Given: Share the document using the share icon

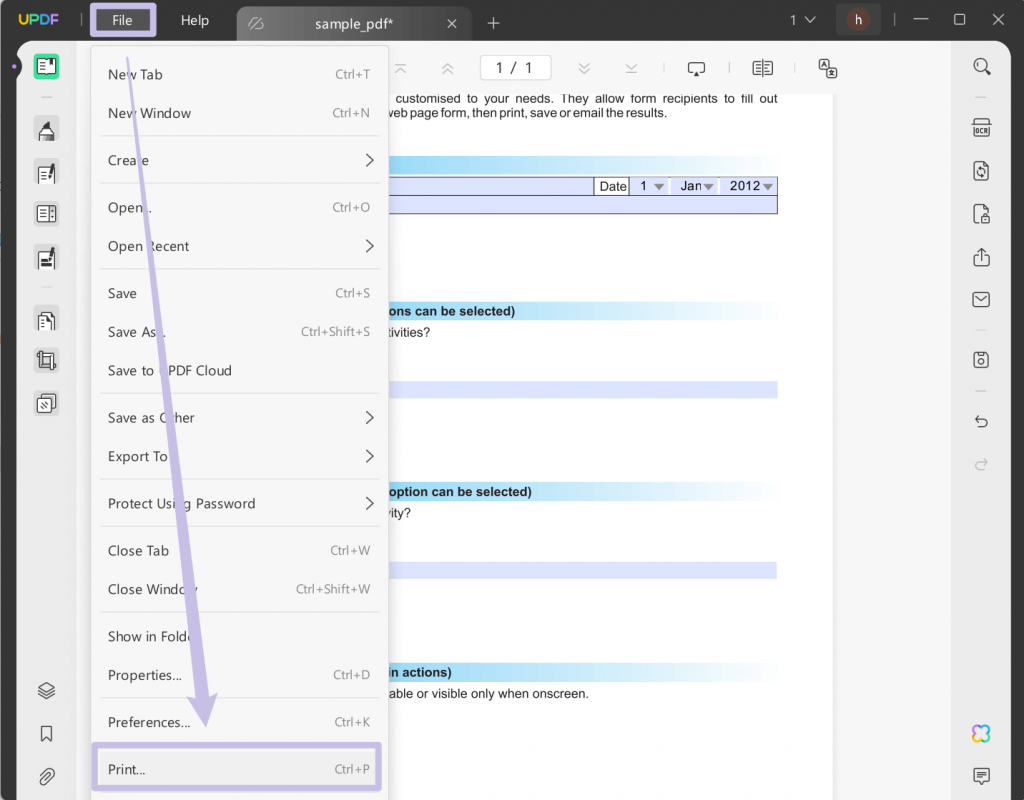Looking at the screenshot, I should click(981, 257).
